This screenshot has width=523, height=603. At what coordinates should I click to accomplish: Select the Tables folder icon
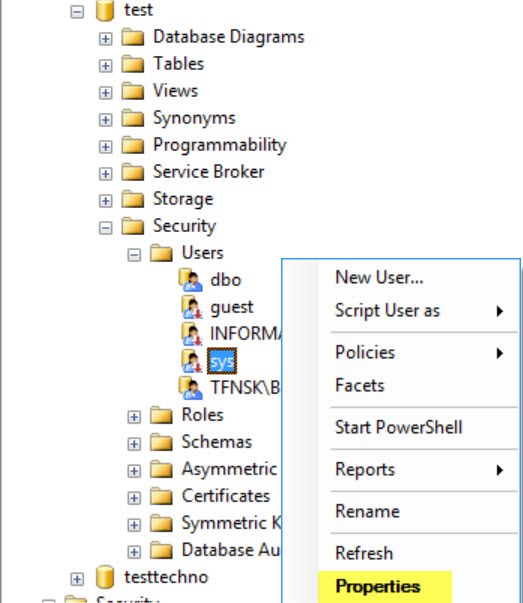point(133,64)
